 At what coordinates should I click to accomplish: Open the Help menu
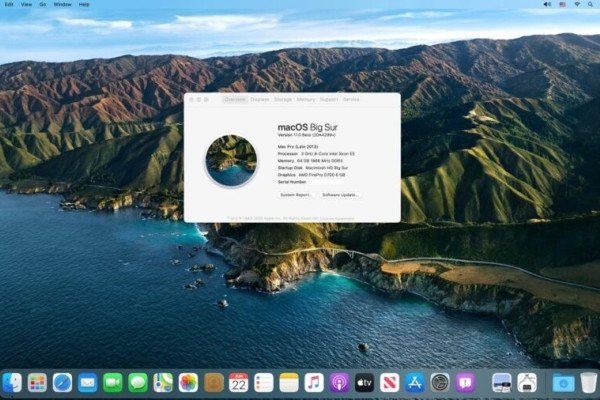coord(84,5)
